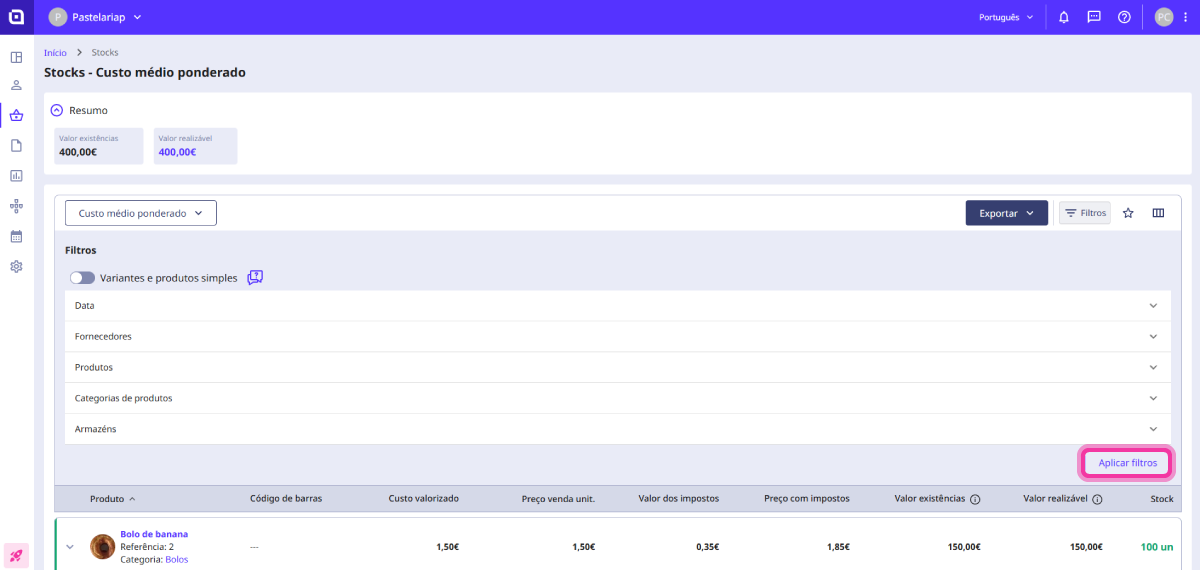Screen dimensions: 1200x570
Task: Open the contacts person icon in sidebar
Action: click(16, 86)
